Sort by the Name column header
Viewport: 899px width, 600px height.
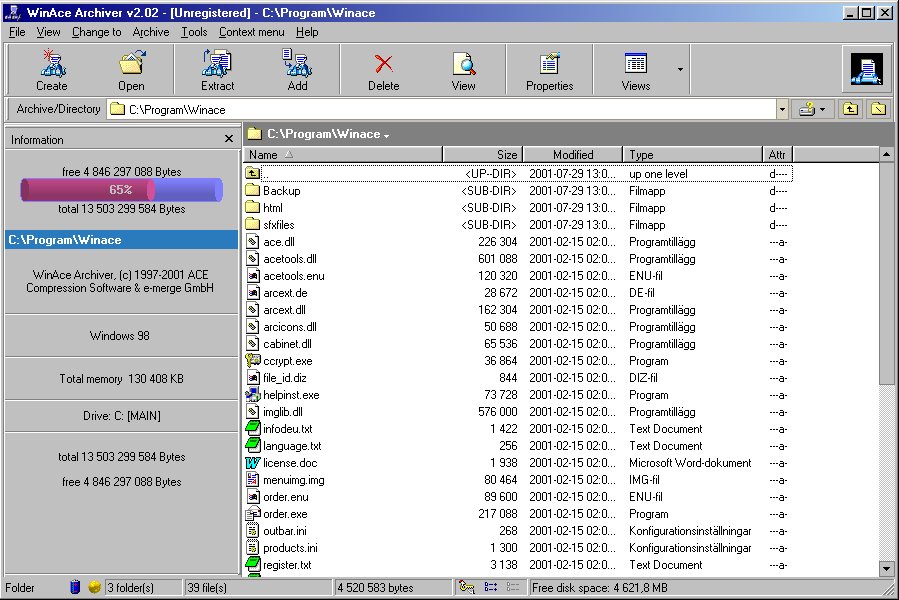tap(343, 154)
